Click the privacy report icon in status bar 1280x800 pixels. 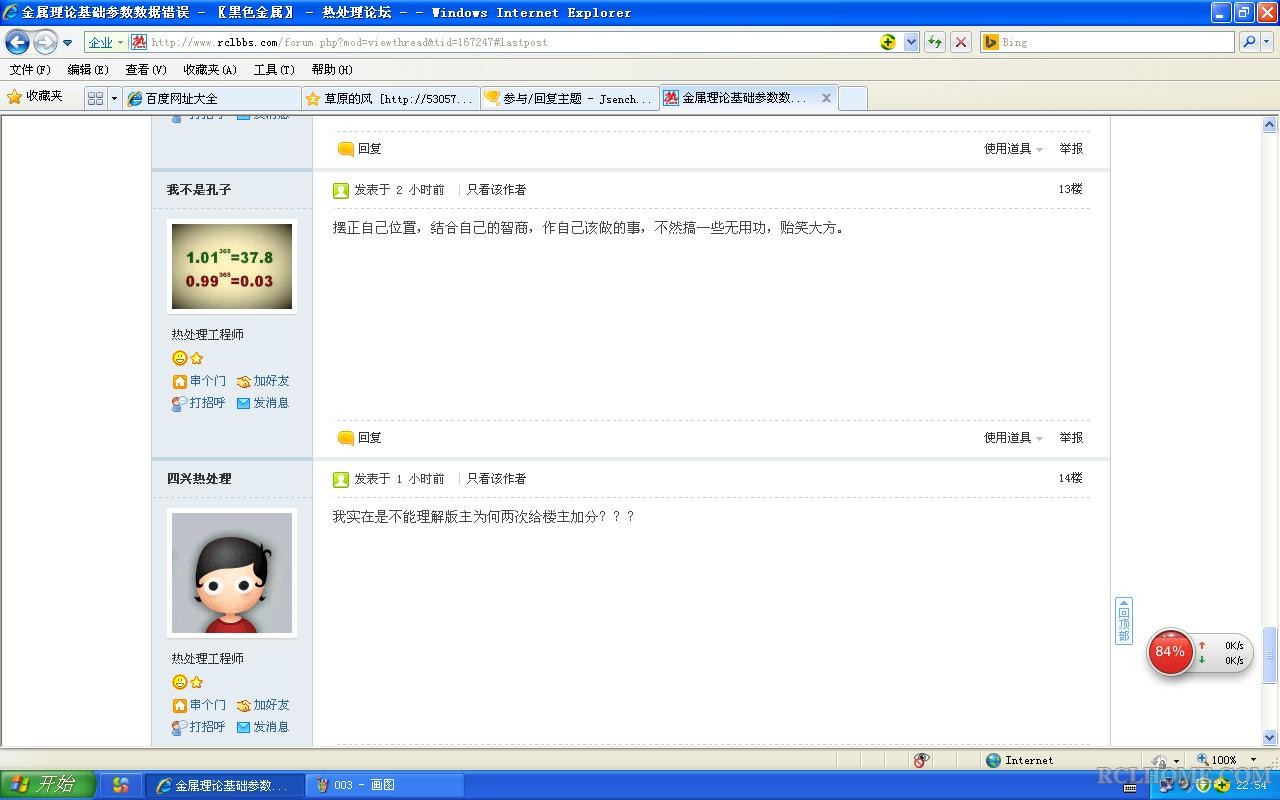click(x=921, y=760)
